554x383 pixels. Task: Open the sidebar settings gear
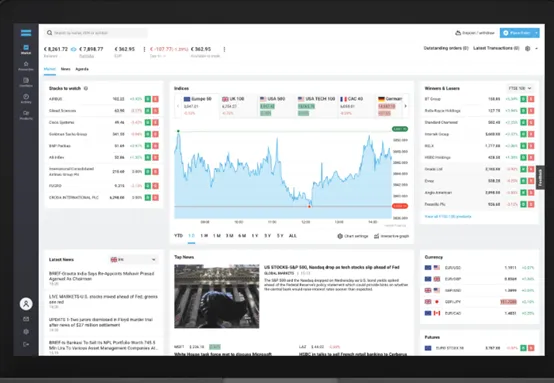point(26,332)
